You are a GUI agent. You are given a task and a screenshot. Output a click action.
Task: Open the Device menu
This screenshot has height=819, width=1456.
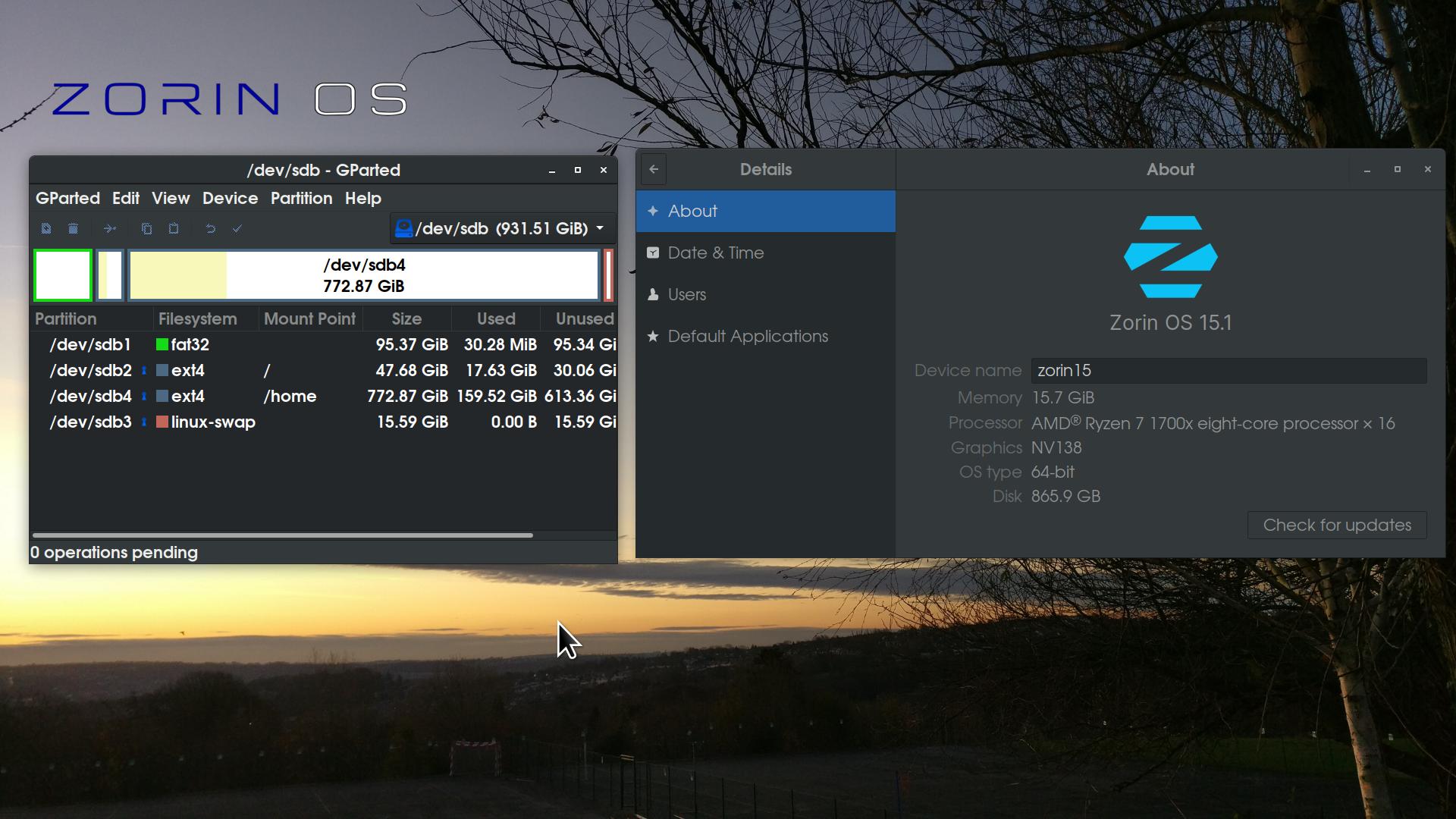pyautogui.click(x=230, y=198)
